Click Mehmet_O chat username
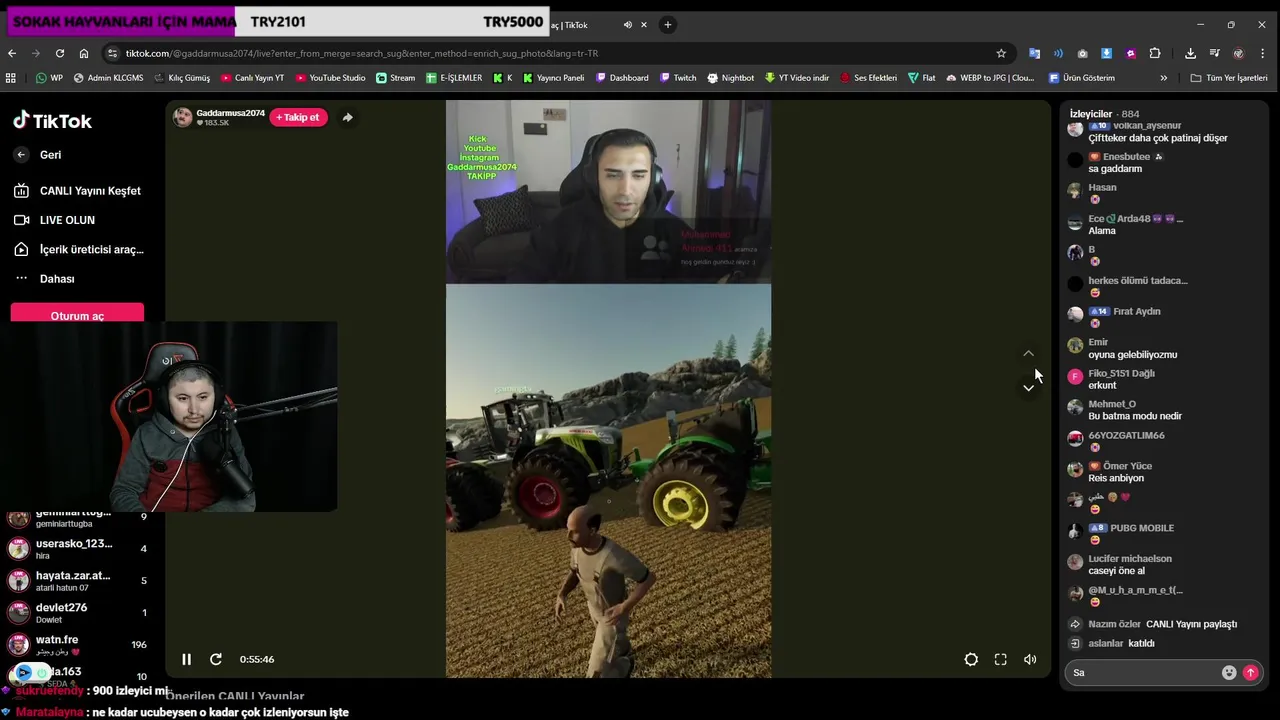The width and height of the screenshot is (1280, 720). tap(1112, 404)
